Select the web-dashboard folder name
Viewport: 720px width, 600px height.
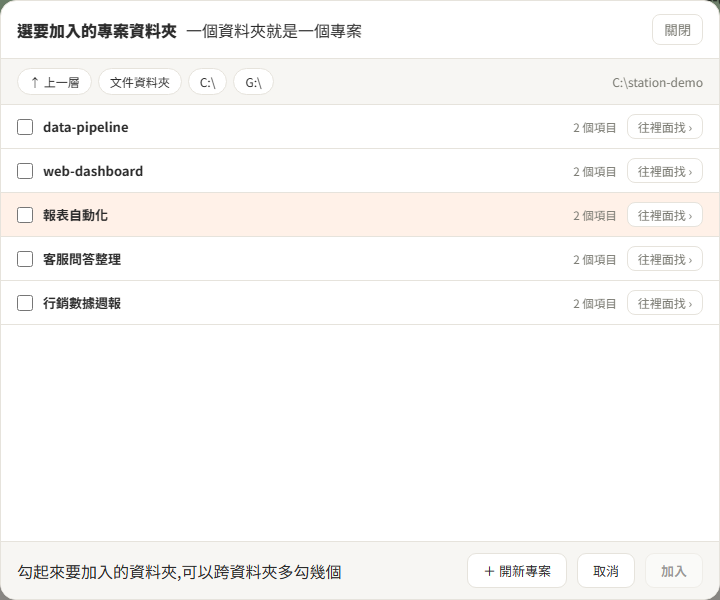93,171
